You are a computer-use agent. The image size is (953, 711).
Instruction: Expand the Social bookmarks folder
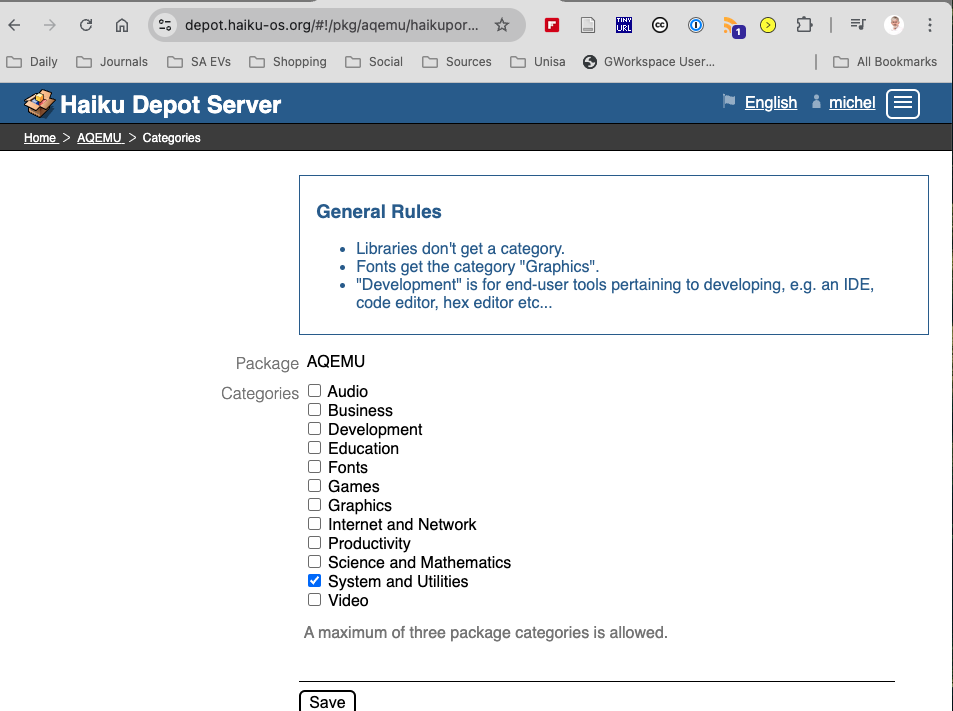(x=374, y=62)
